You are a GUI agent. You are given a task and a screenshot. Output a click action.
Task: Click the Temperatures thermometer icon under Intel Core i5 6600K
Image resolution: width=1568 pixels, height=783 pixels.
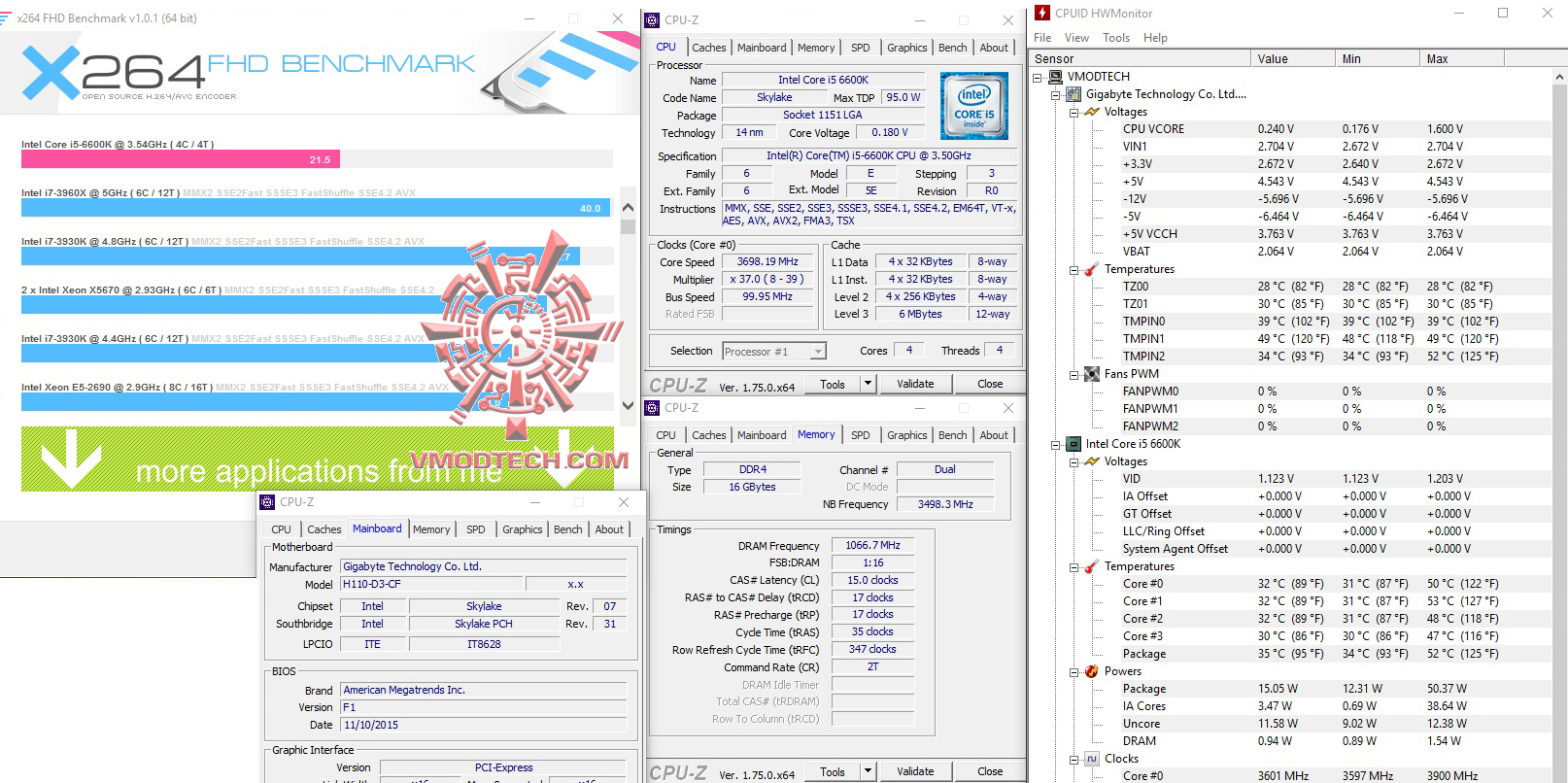coord(1092,566)
